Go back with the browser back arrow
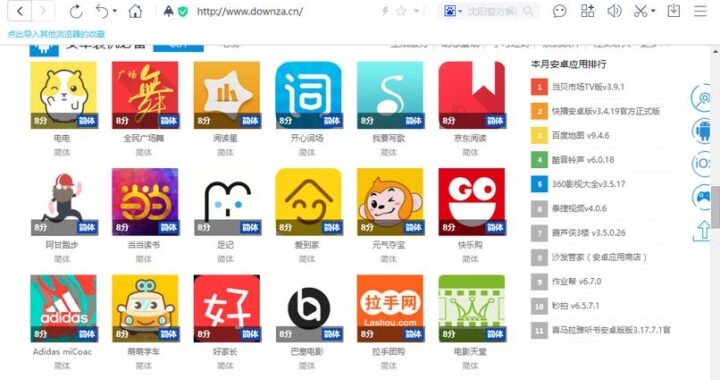Viewport: 720px width, 380px height. click(20, 11)
